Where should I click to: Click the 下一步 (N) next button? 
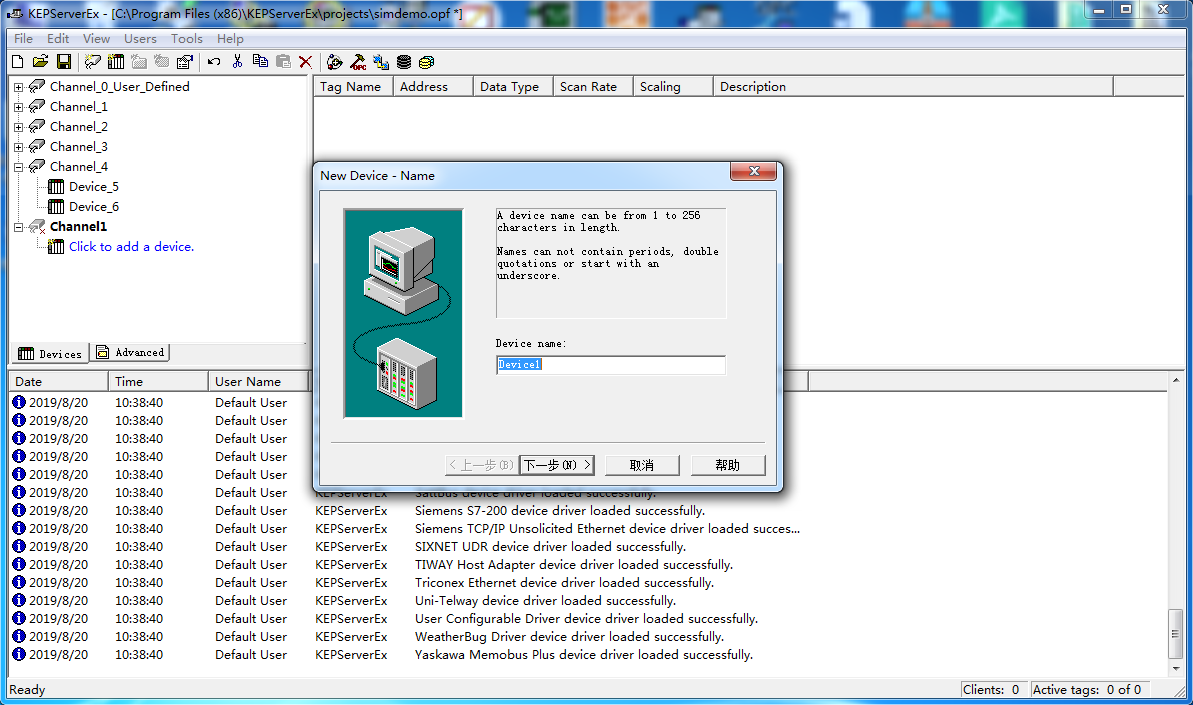(x=557, y=465)
